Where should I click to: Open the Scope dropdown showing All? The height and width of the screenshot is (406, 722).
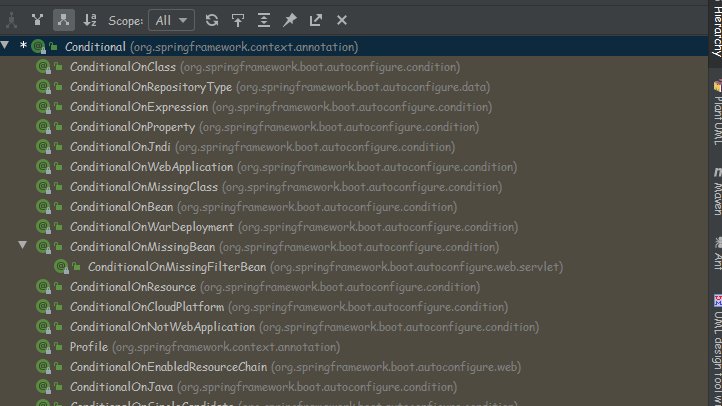click(x=171, y=20)
